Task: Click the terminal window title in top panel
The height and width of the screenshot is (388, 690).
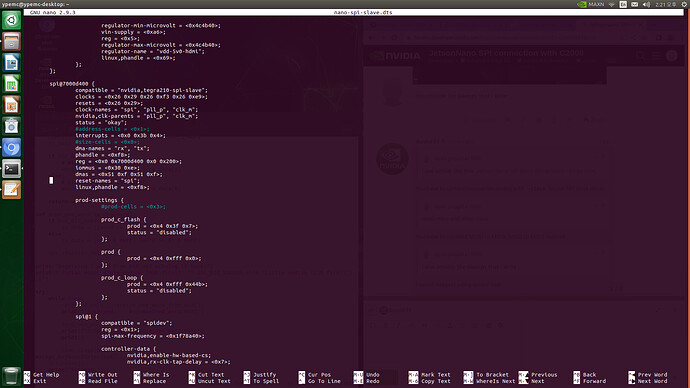Action: [35, 4]
